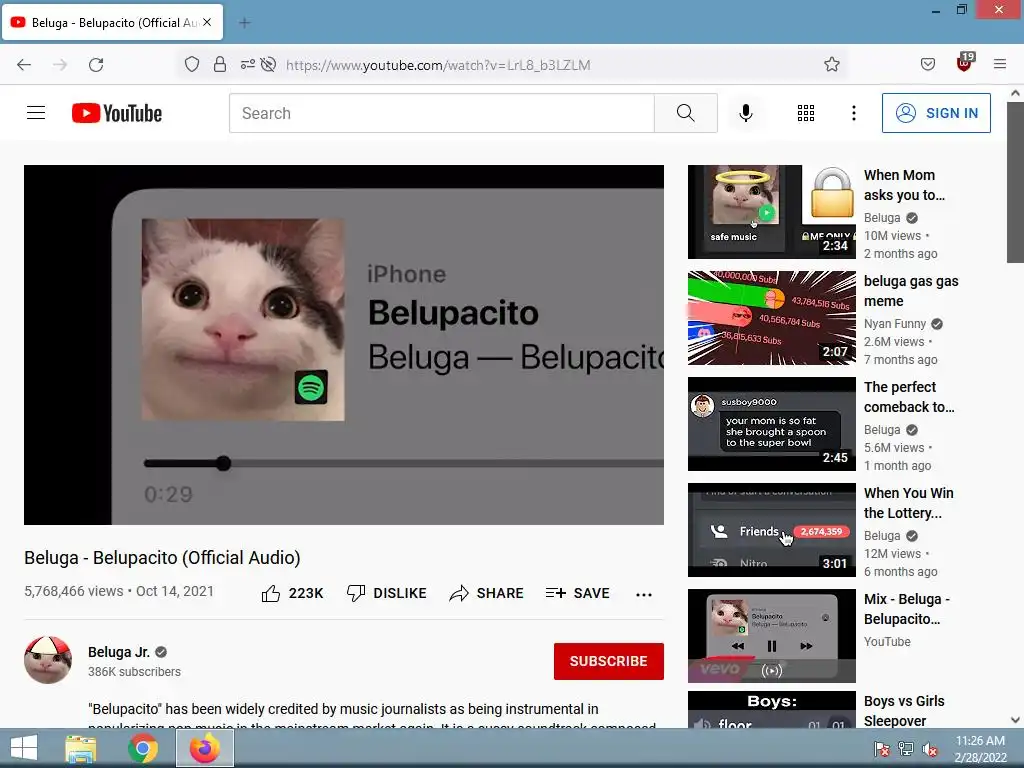Open Beluga Jr. channel avatar

point(48,660)
